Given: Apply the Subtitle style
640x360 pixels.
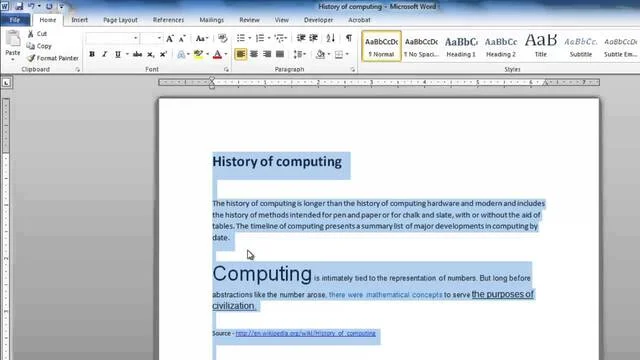Looking at the screenshot, I should click(581, 46).
